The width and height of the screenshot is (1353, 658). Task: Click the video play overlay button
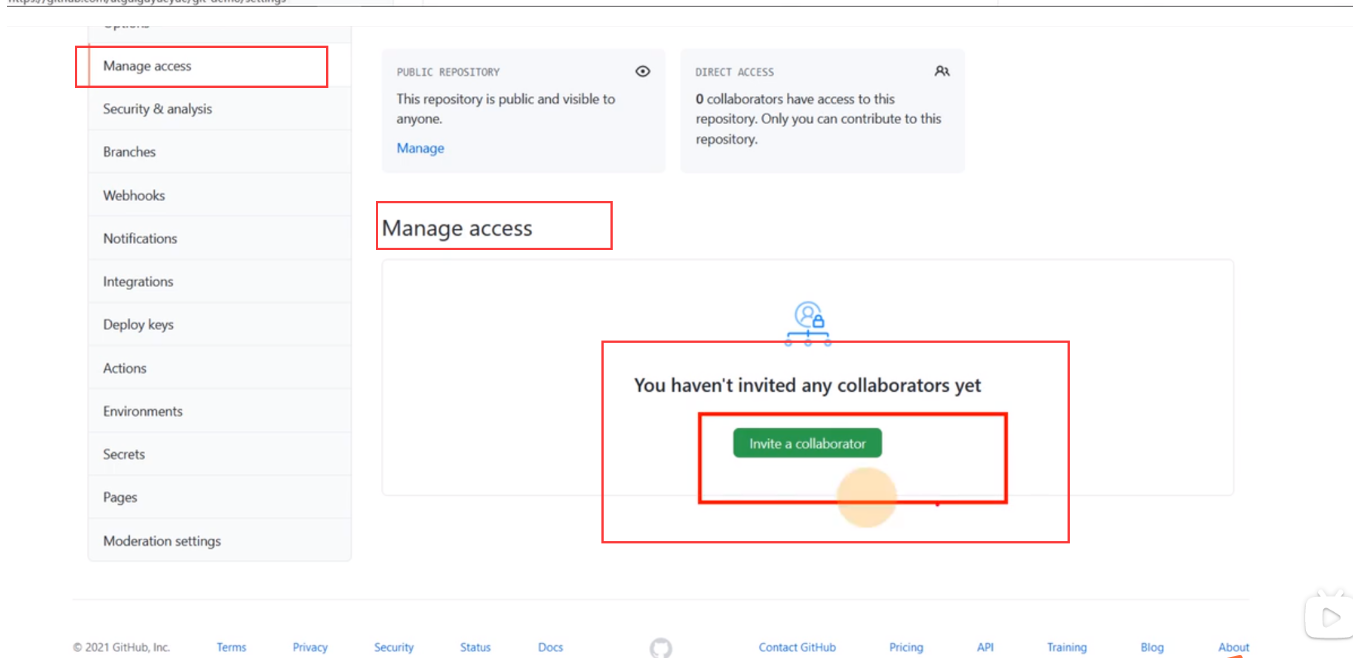pos(1328,617)
